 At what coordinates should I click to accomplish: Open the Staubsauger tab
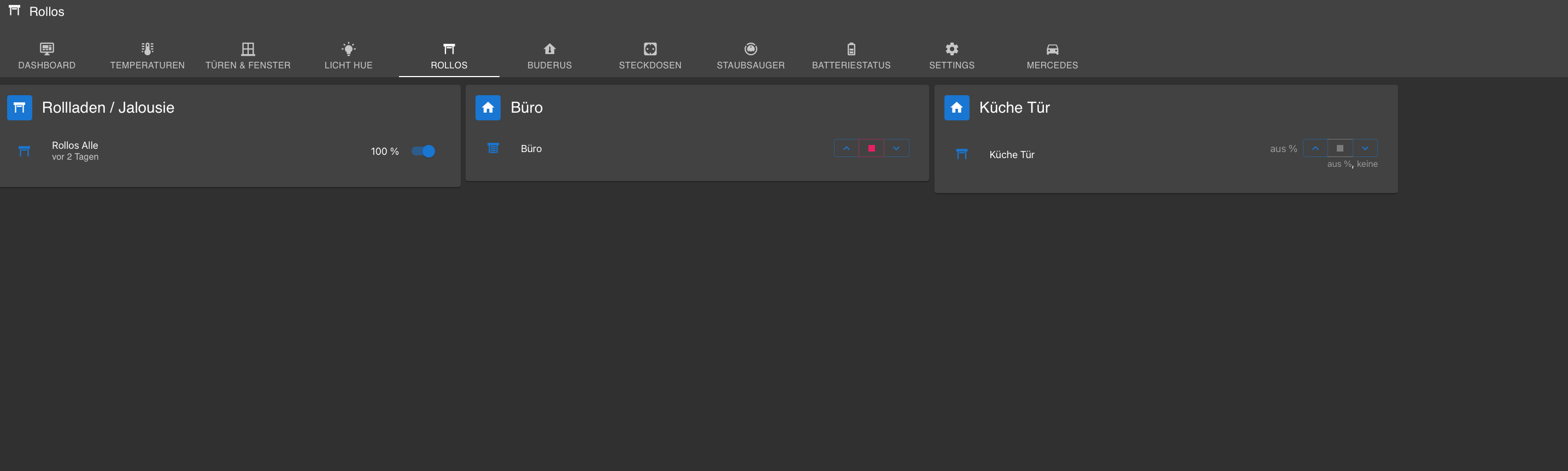pyautogui.click(x=750, y=55)
